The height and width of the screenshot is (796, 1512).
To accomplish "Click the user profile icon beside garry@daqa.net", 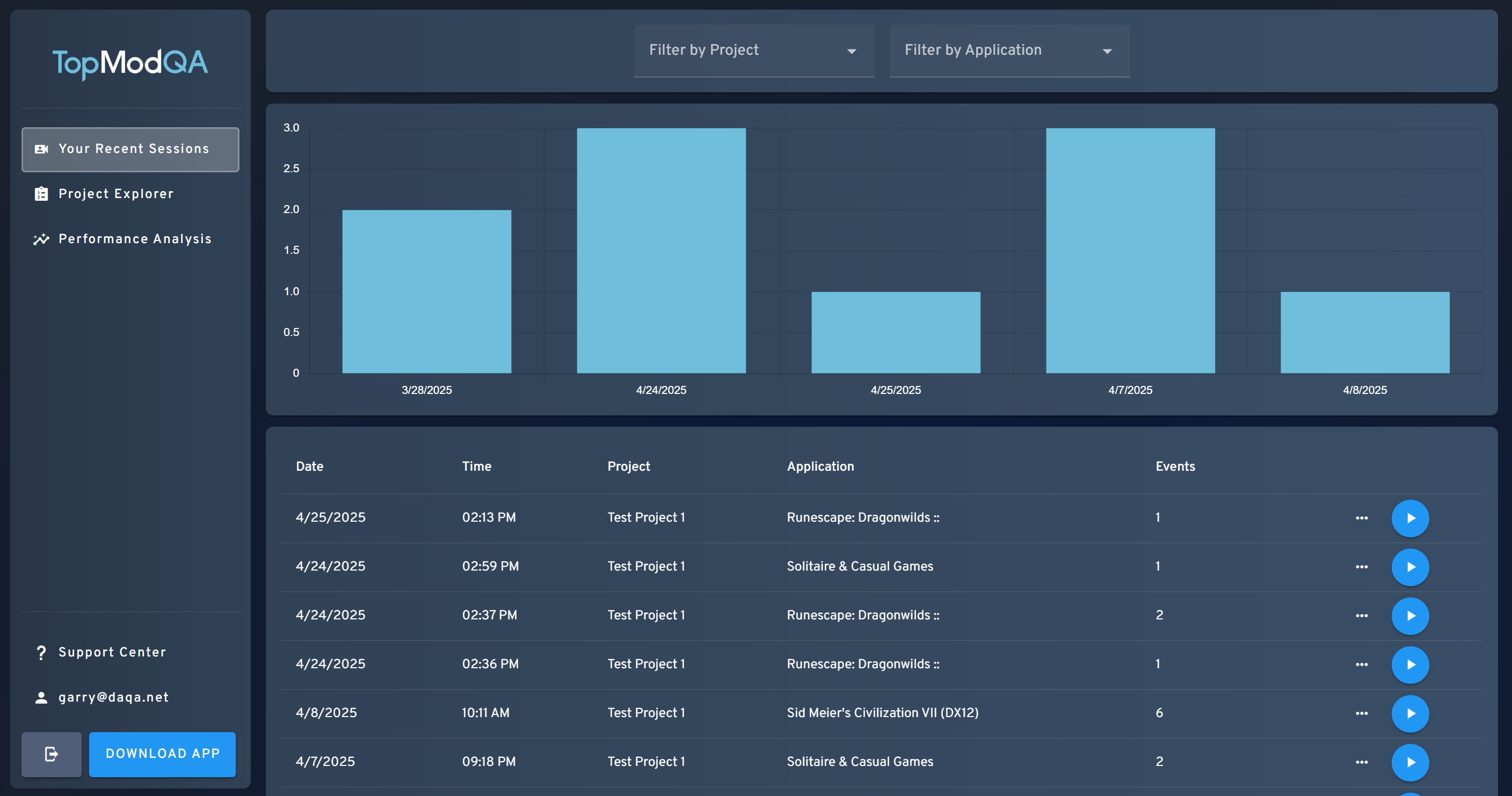I will [41, 697].
